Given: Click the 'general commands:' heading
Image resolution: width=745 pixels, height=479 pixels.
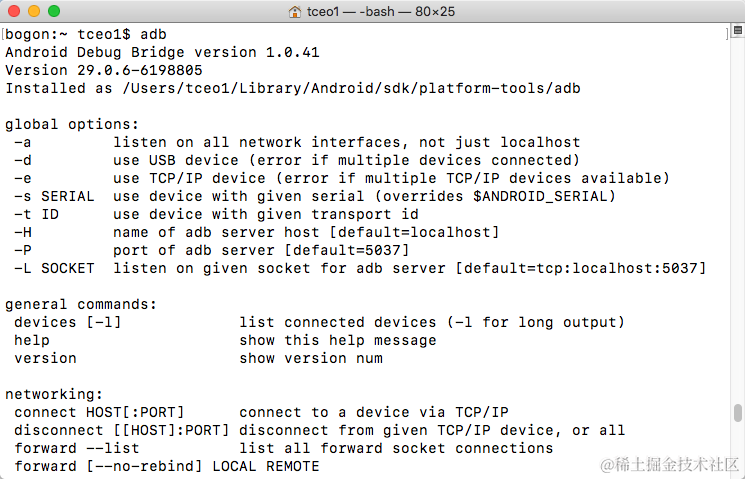Looking at the screenshot, I should pos(81,305).
